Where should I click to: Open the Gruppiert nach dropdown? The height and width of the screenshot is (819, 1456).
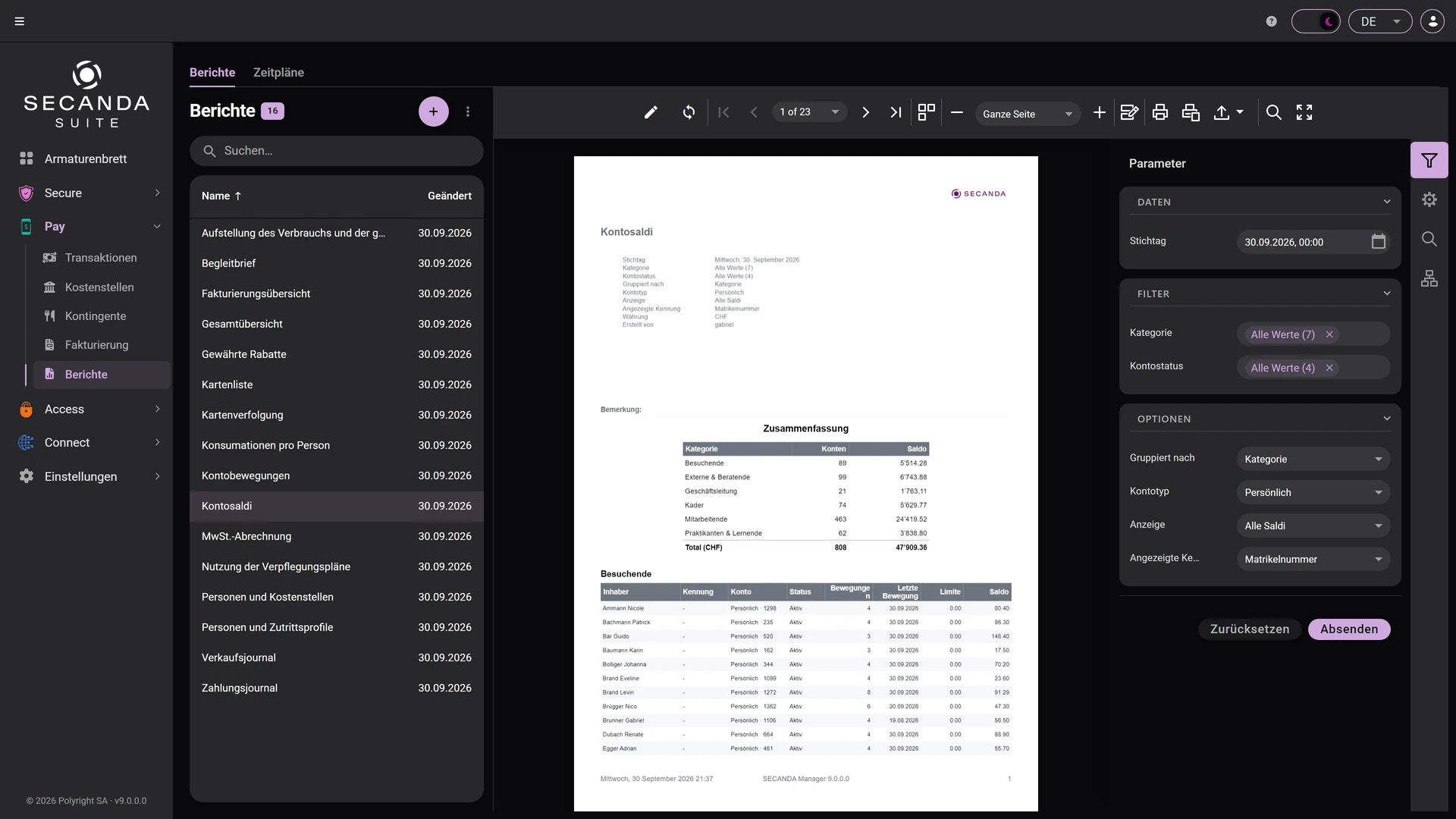click(1313, 459)
